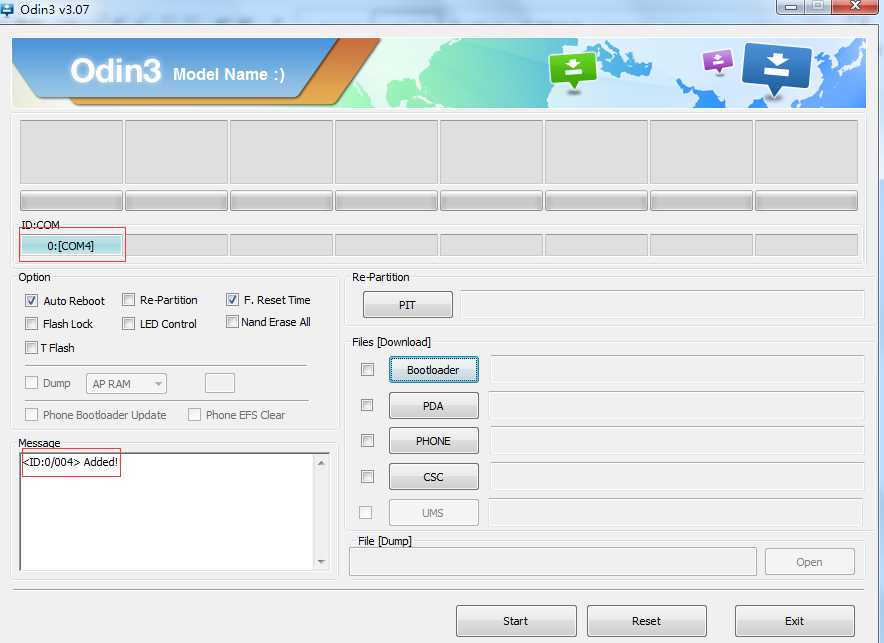The height and width of the screenshot is (643, 884).
Task: Enable the Re-Partition checkbox
Action: pos(129,299)
